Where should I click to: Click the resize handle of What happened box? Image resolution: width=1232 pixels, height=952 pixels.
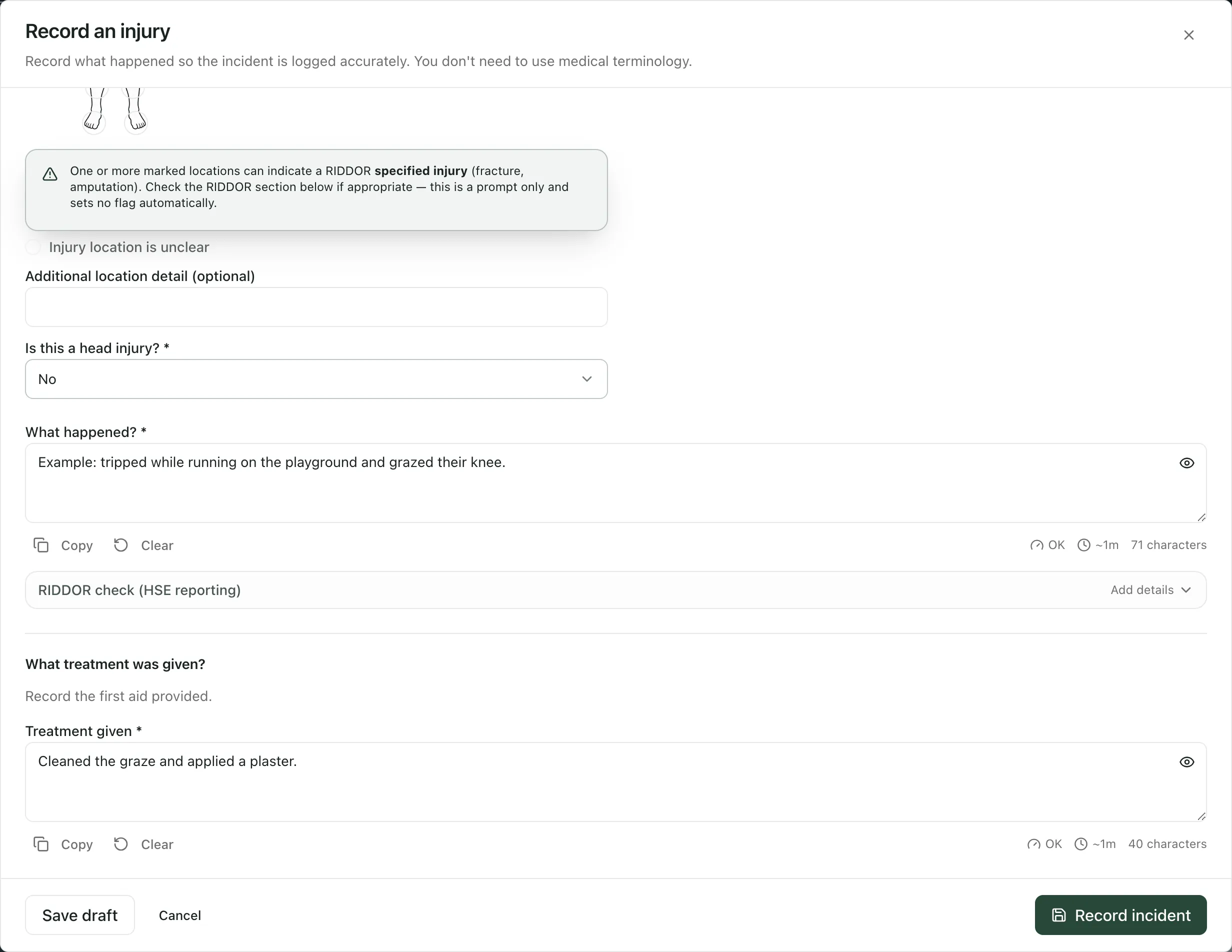[1201, 517]
